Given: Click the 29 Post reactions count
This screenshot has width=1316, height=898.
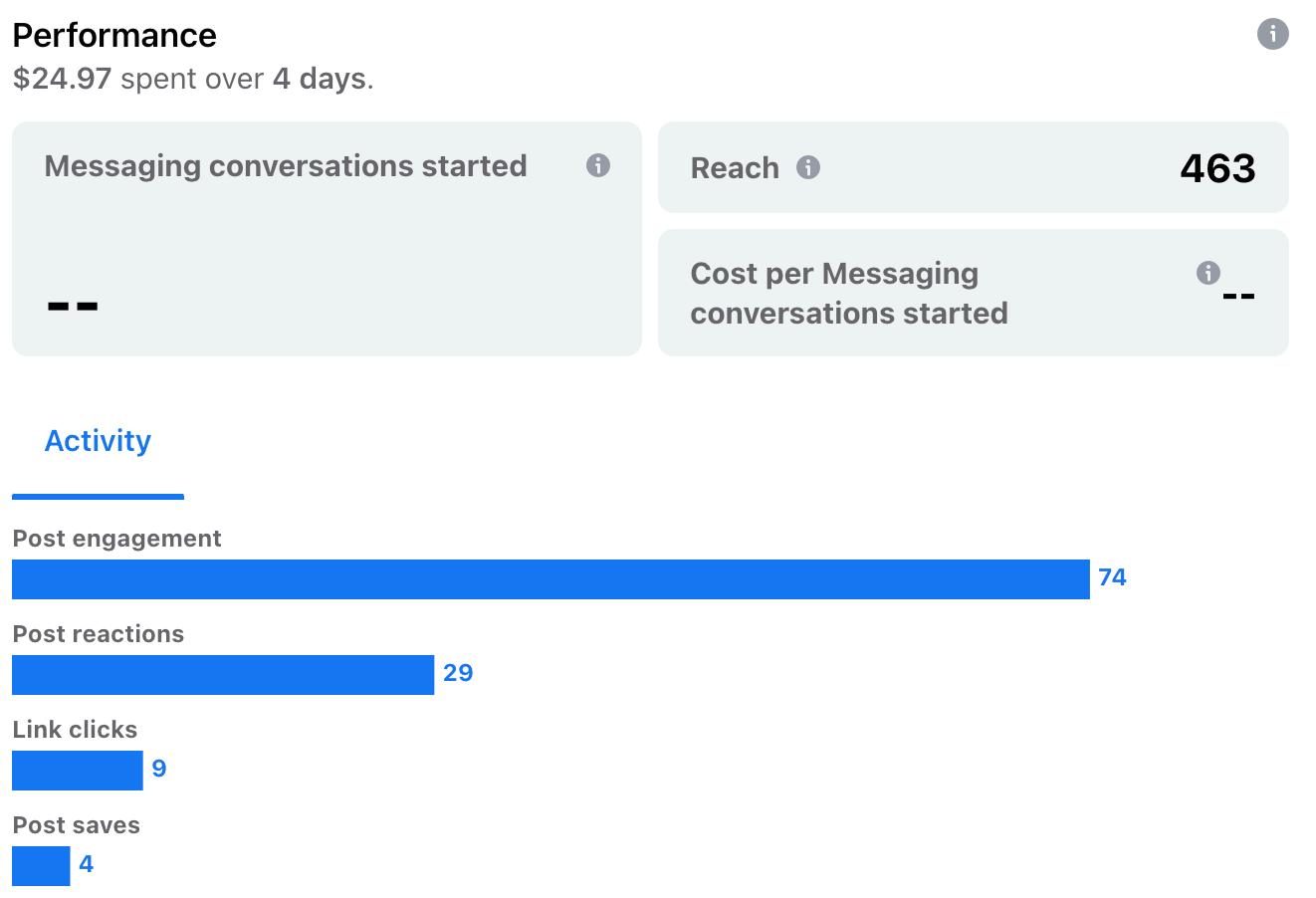Looking at the screenshot, I should [458, 674].
